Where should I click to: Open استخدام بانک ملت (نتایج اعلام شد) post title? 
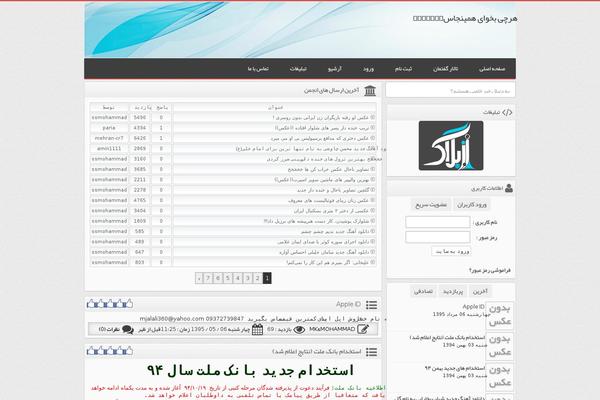tap(316, 352)
